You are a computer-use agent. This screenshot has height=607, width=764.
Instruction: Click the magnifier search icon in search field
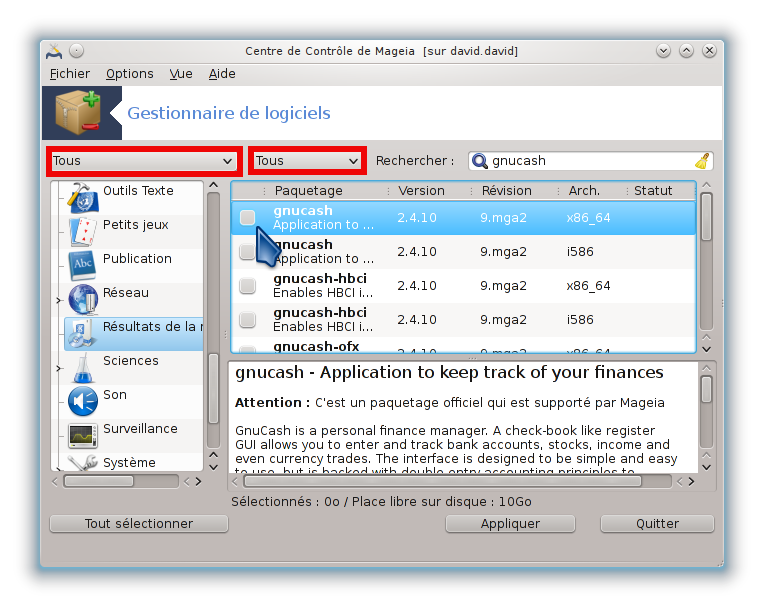tap(480, 161)
